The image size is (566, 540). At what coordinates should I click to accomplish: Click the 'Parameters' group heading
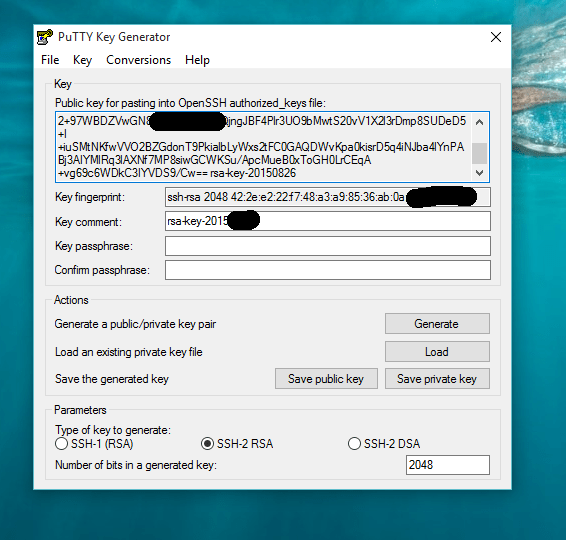point(80,410)
